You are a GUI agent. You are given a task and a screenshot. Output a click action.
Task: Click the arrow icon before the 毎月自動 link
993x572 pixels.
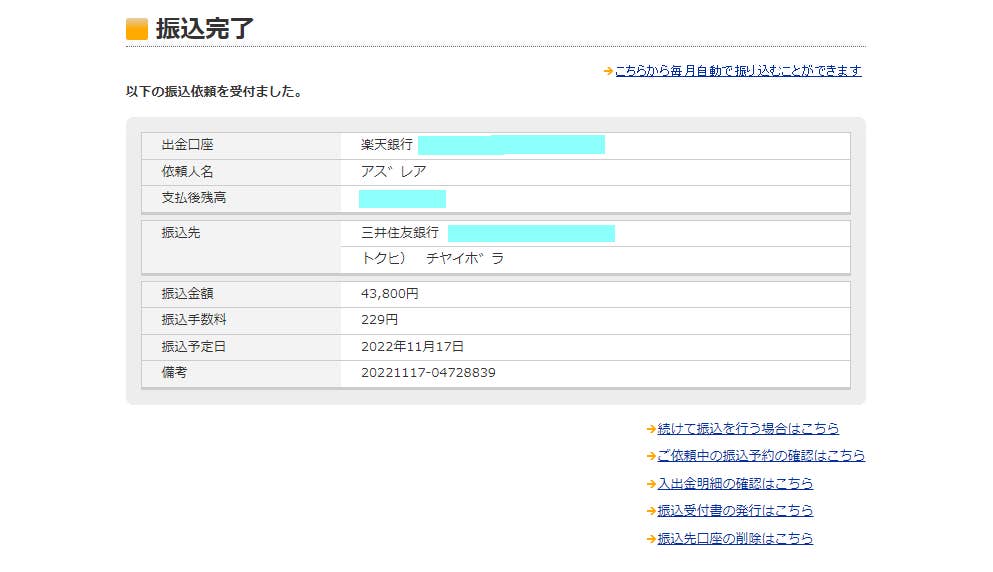point(608,71)
